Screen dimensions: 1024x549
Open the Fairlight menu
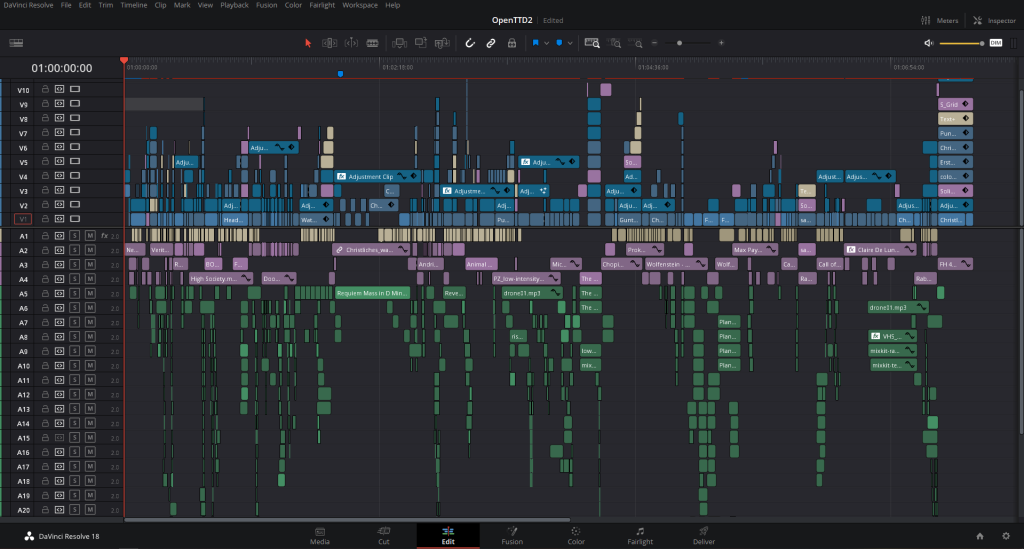pos(322,5)
